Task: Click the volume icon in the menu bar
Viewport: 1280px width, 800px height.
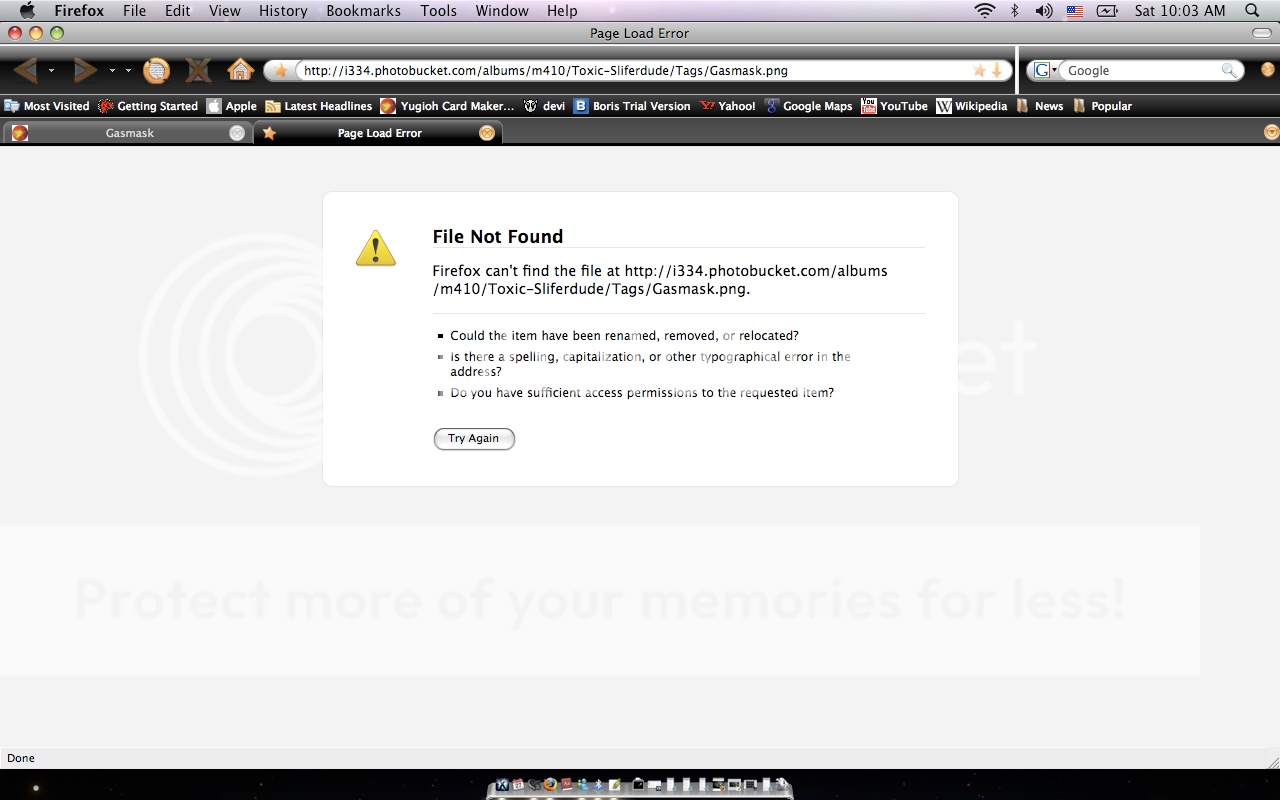Action: click(x=1043, y=11)
